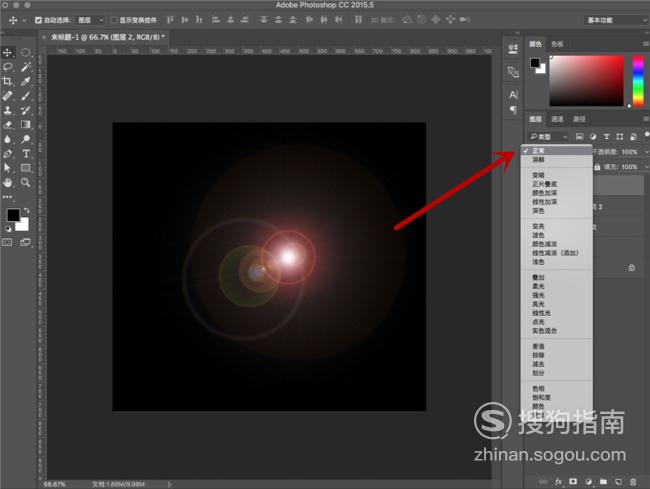Select the Brush tool
Screen dimensions: 650x489
(26, 96)
